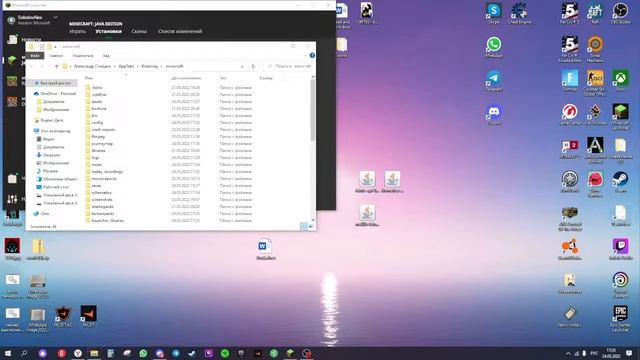Screen dimensions: 640x360
Task: Click the help icon in File Explorer
Action: tap(312, 56)
